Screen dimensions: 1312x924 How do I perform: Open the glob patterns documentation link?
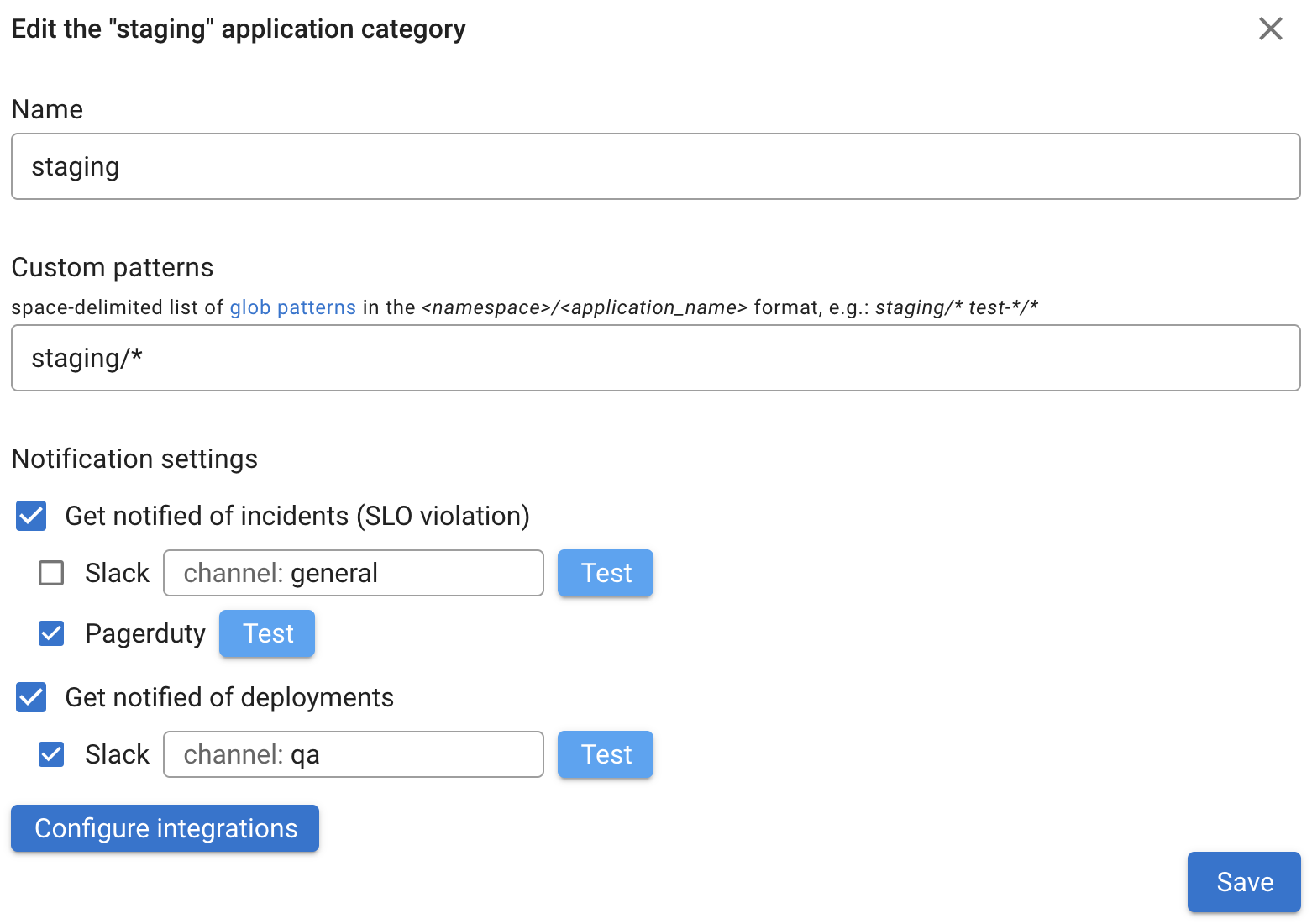click(x=293, y=307)
